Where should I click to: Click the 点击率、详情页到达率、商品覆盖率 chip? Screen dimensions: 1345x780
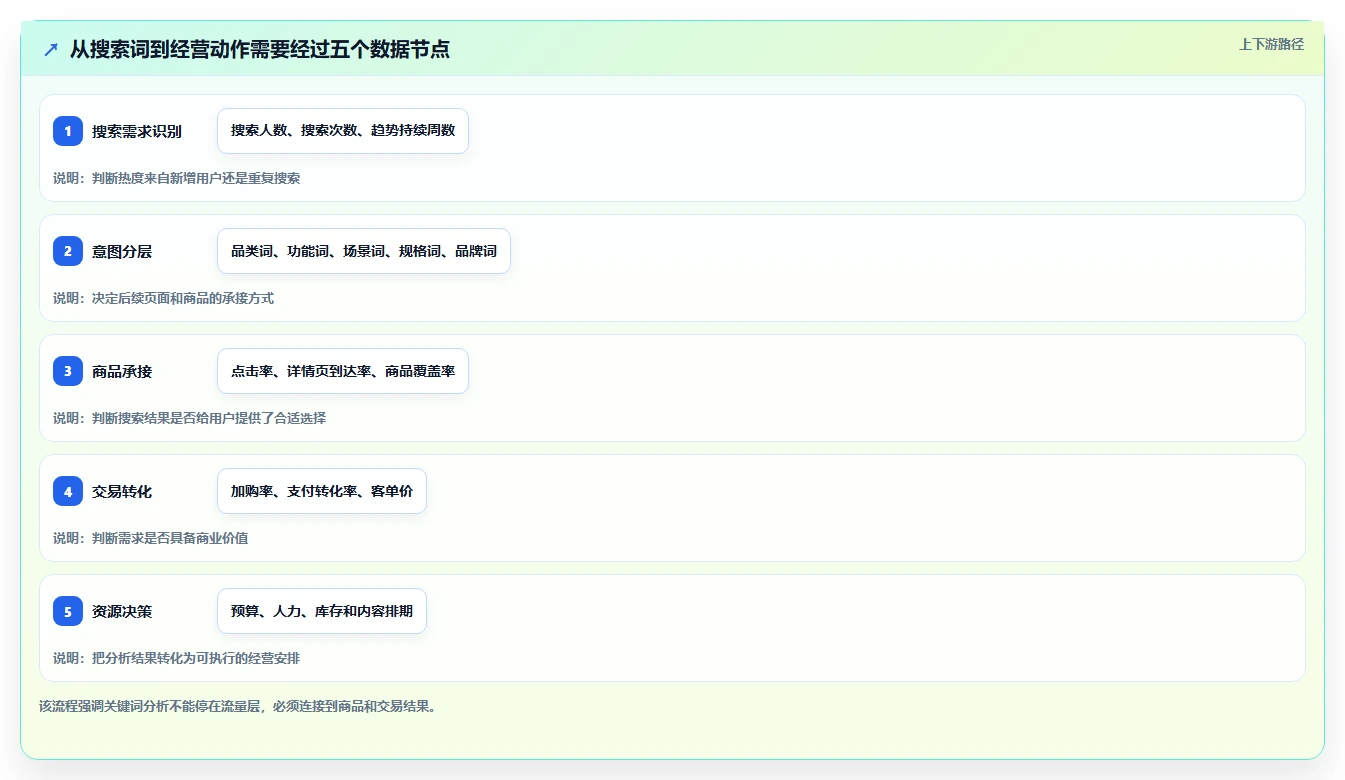point(343,371)
